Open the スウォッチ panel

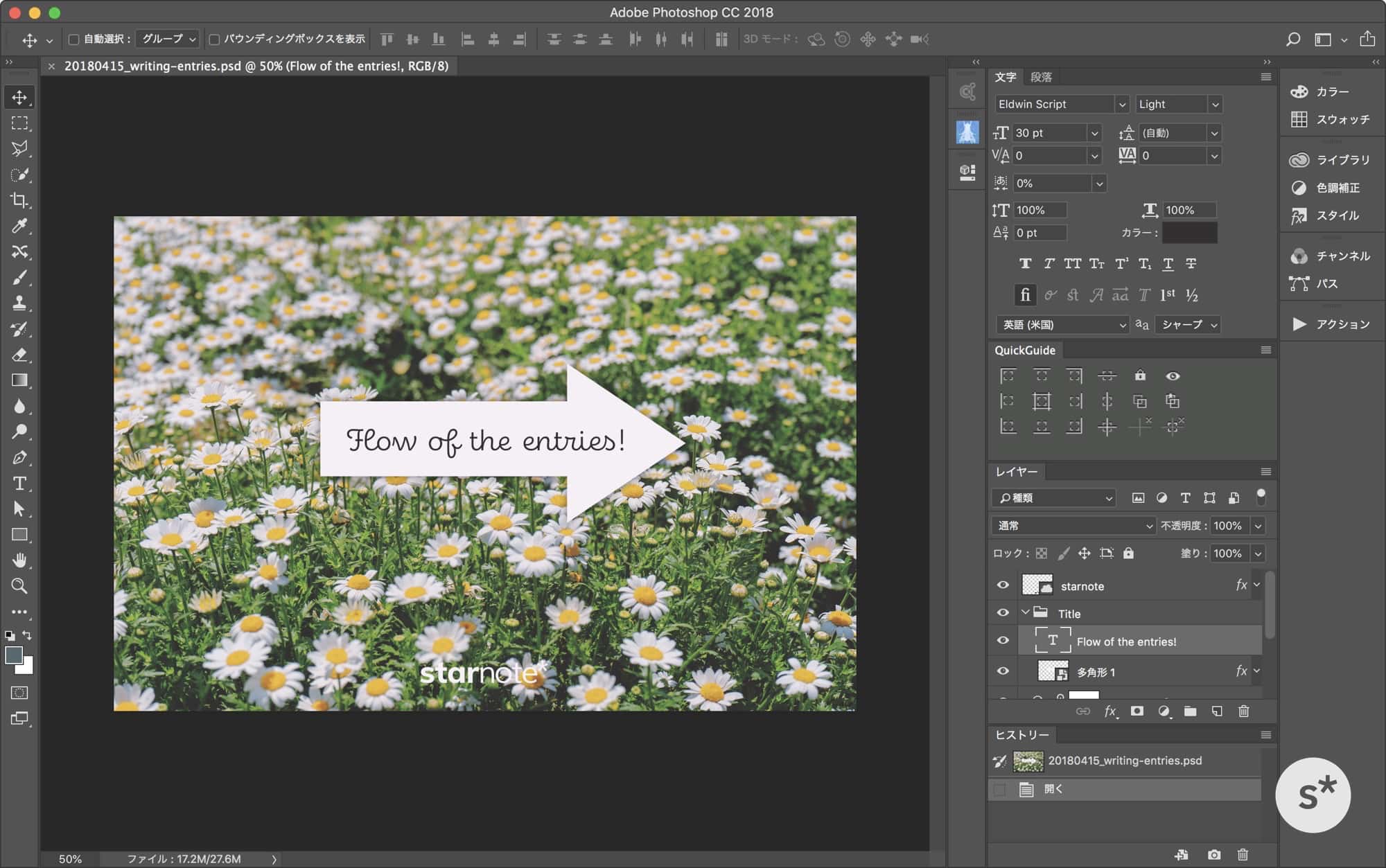[1342, 120]
